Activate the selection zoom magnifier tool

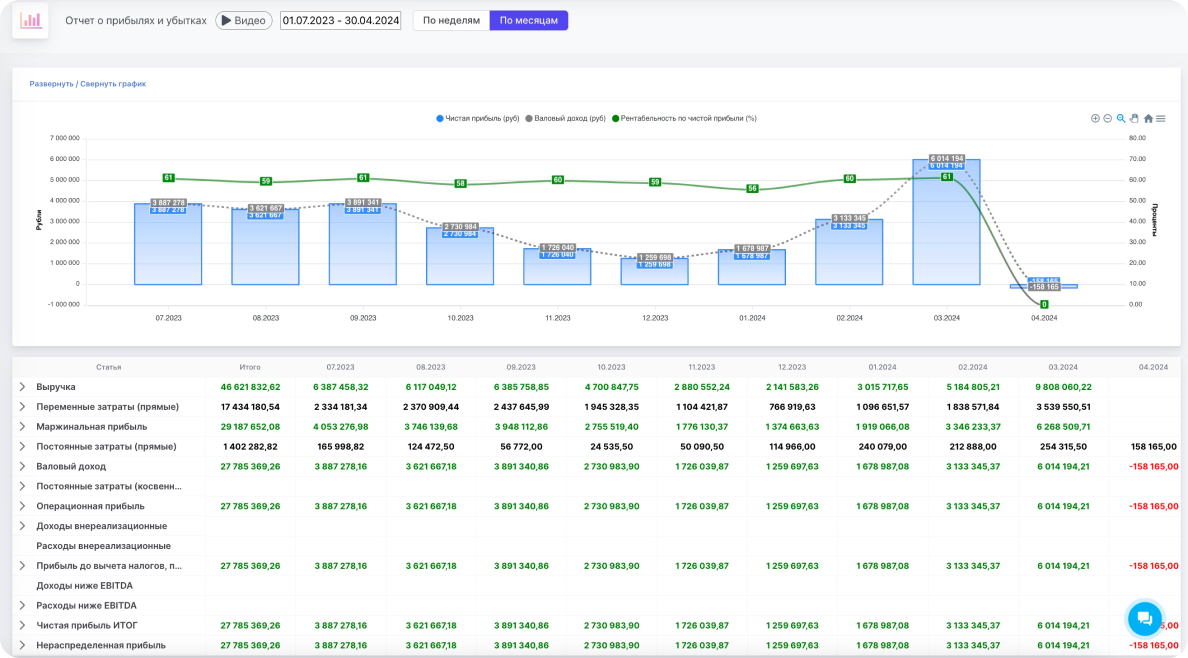pos(1121,118)
